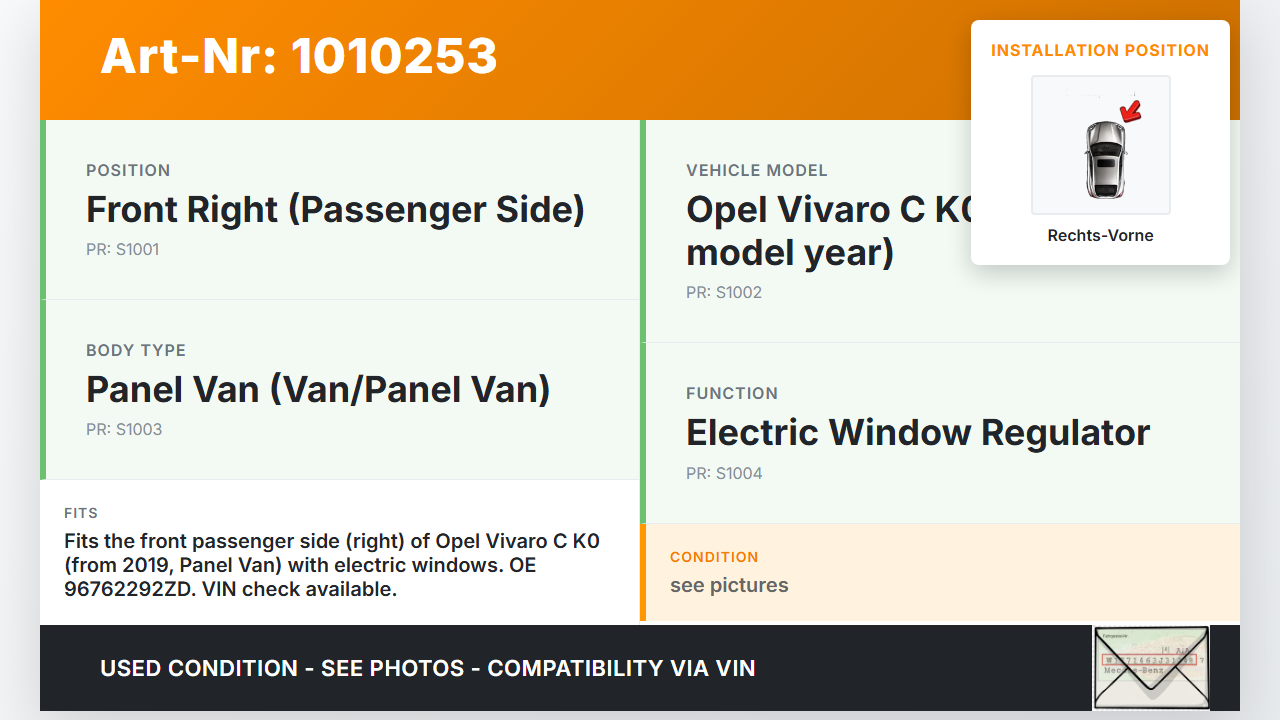Click the red arrow on car diagram
This screenshot has height=720, width=1280.
pos(1131,111)
